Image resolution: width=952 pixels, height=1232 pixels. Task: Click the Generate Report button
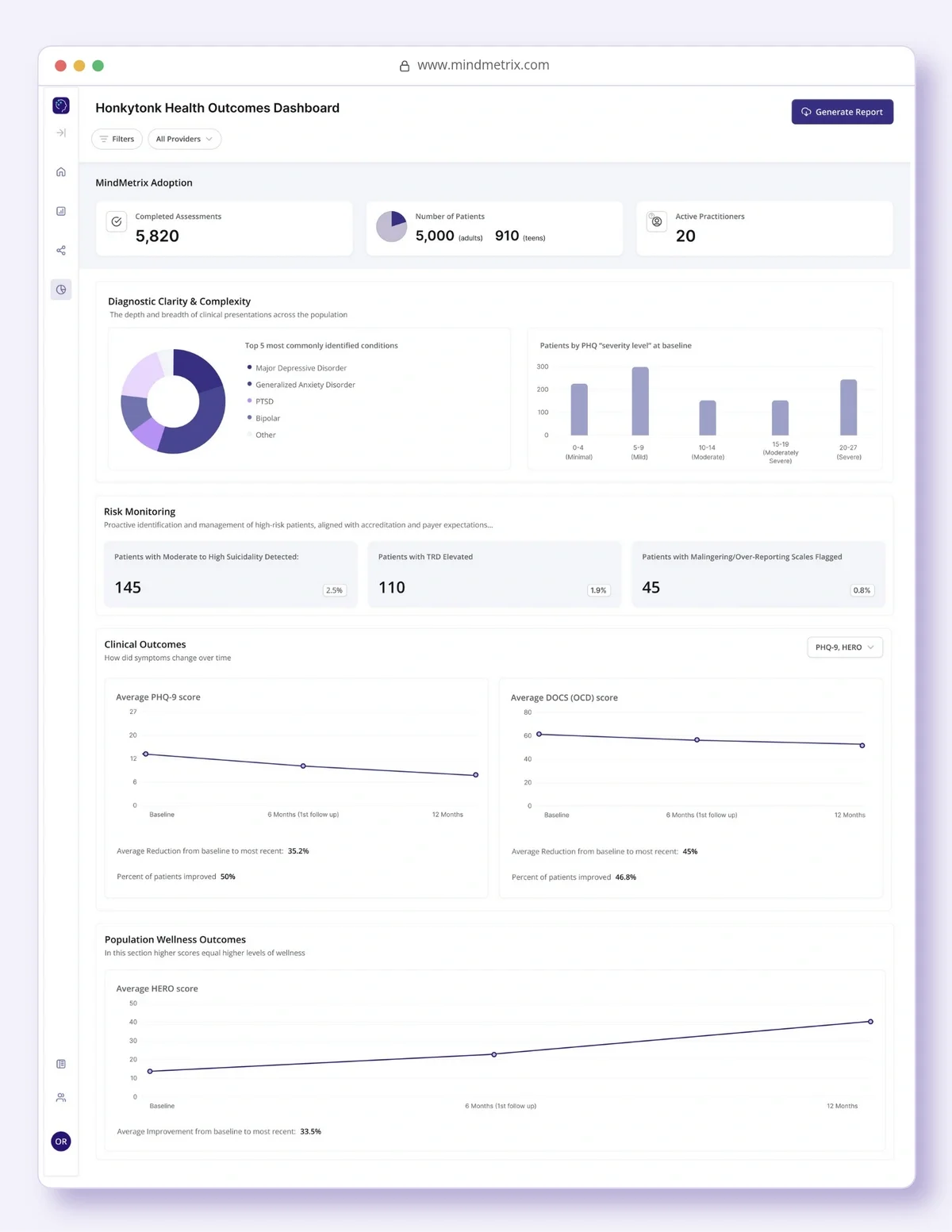[843, 112]
